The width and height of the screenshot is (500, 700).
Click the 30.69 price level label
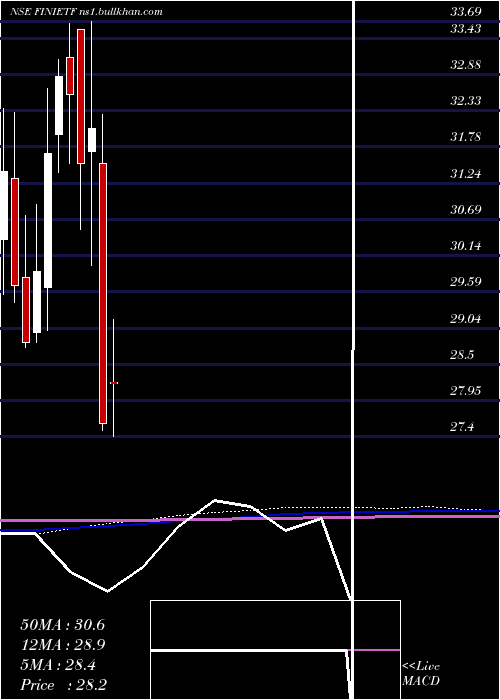click(465, 210)
